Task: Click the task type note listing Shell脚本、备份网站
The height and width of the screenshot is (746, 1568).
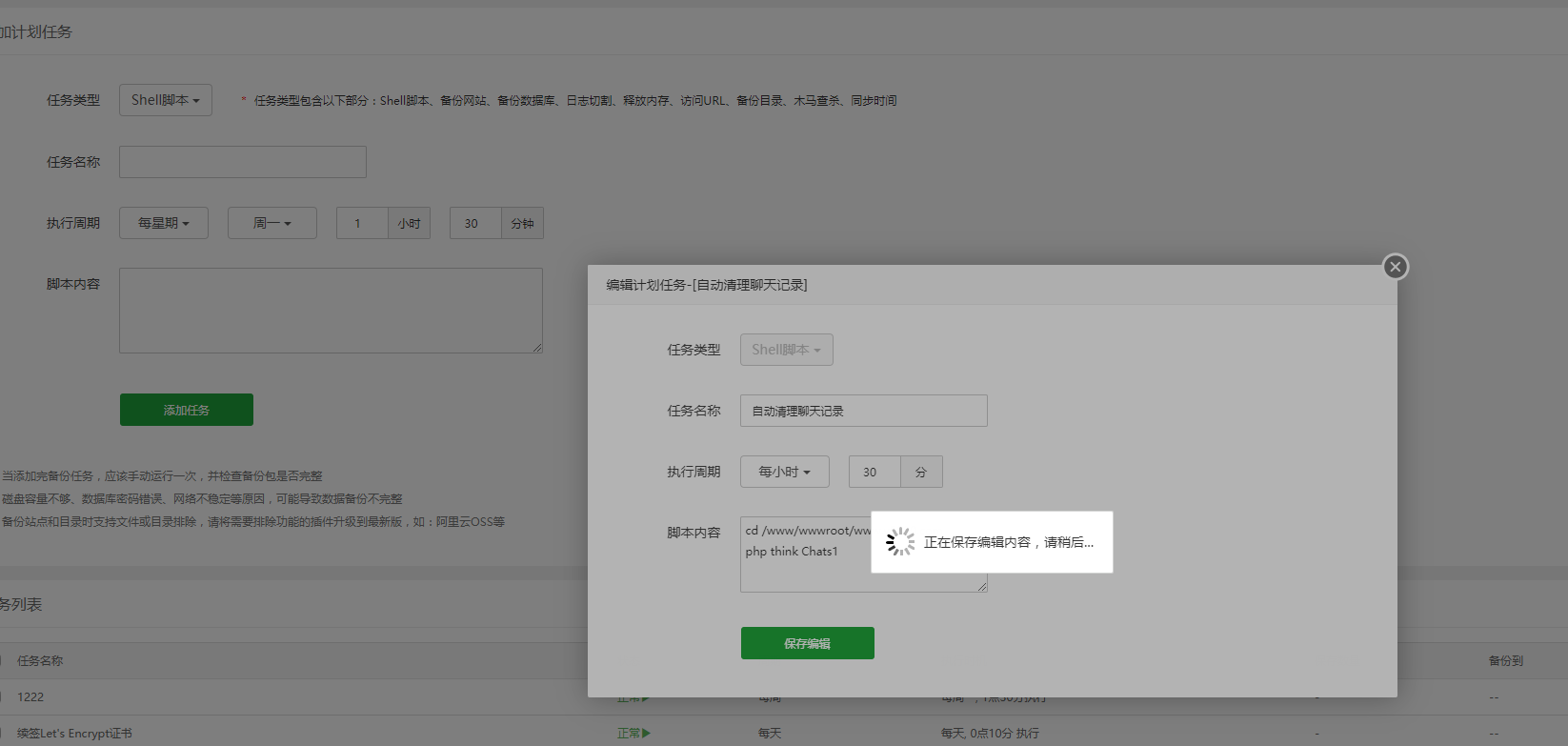Action: click(x=575, y=100)
